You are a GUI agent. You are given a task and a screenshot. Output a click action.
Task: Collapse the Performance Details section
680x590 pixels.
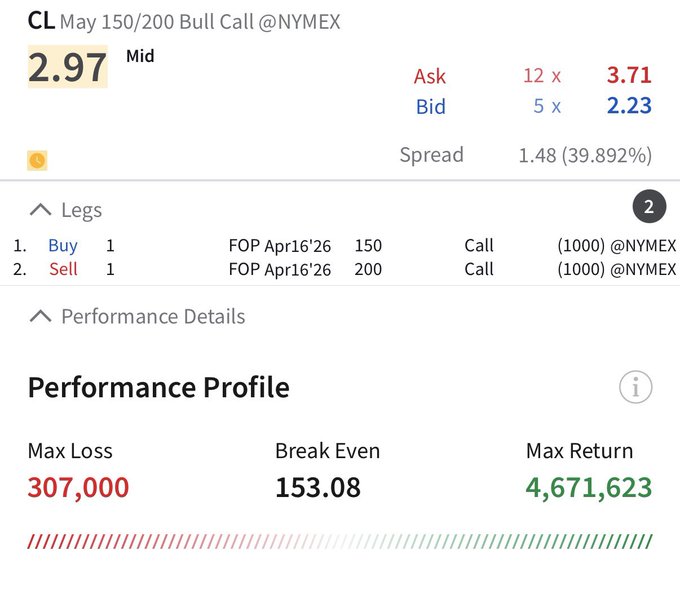pos(40,316)
